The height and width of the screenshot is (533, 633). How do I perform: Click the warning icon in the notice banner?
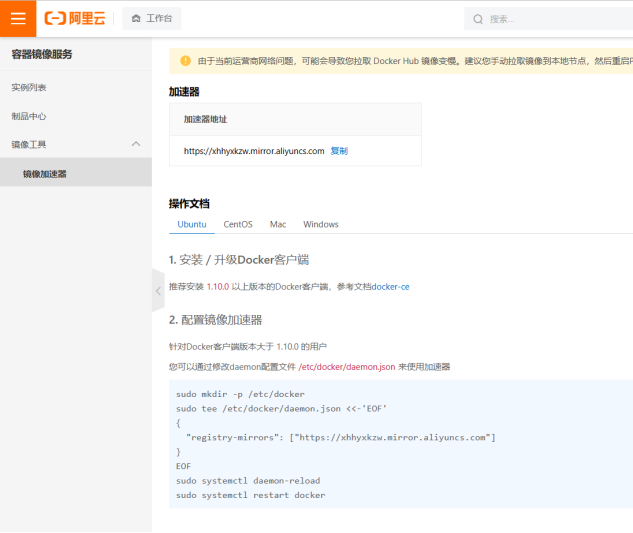click(x=185, y=61)
